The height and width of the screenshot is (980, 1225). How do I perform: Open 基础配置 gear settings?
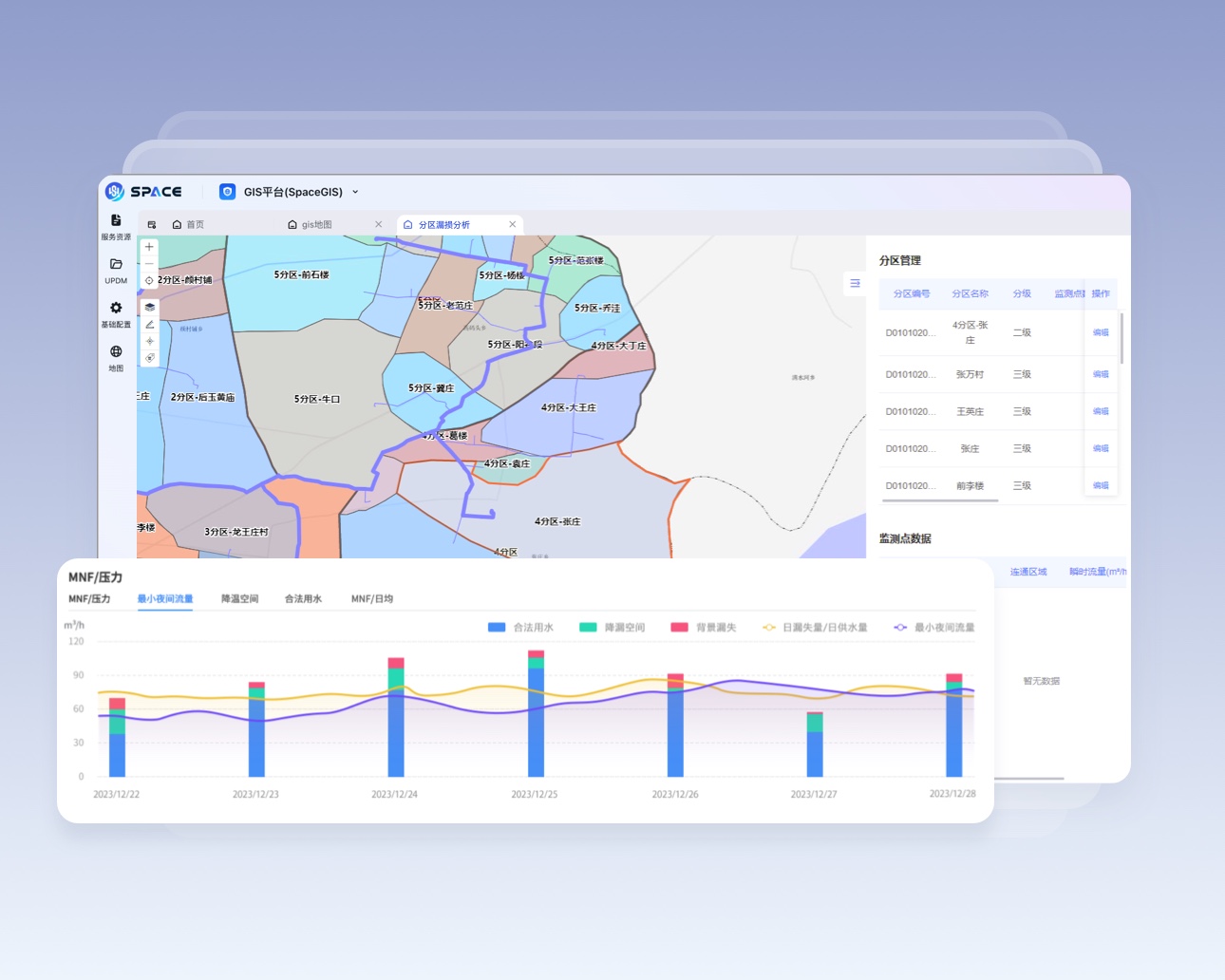pos(116,313)
